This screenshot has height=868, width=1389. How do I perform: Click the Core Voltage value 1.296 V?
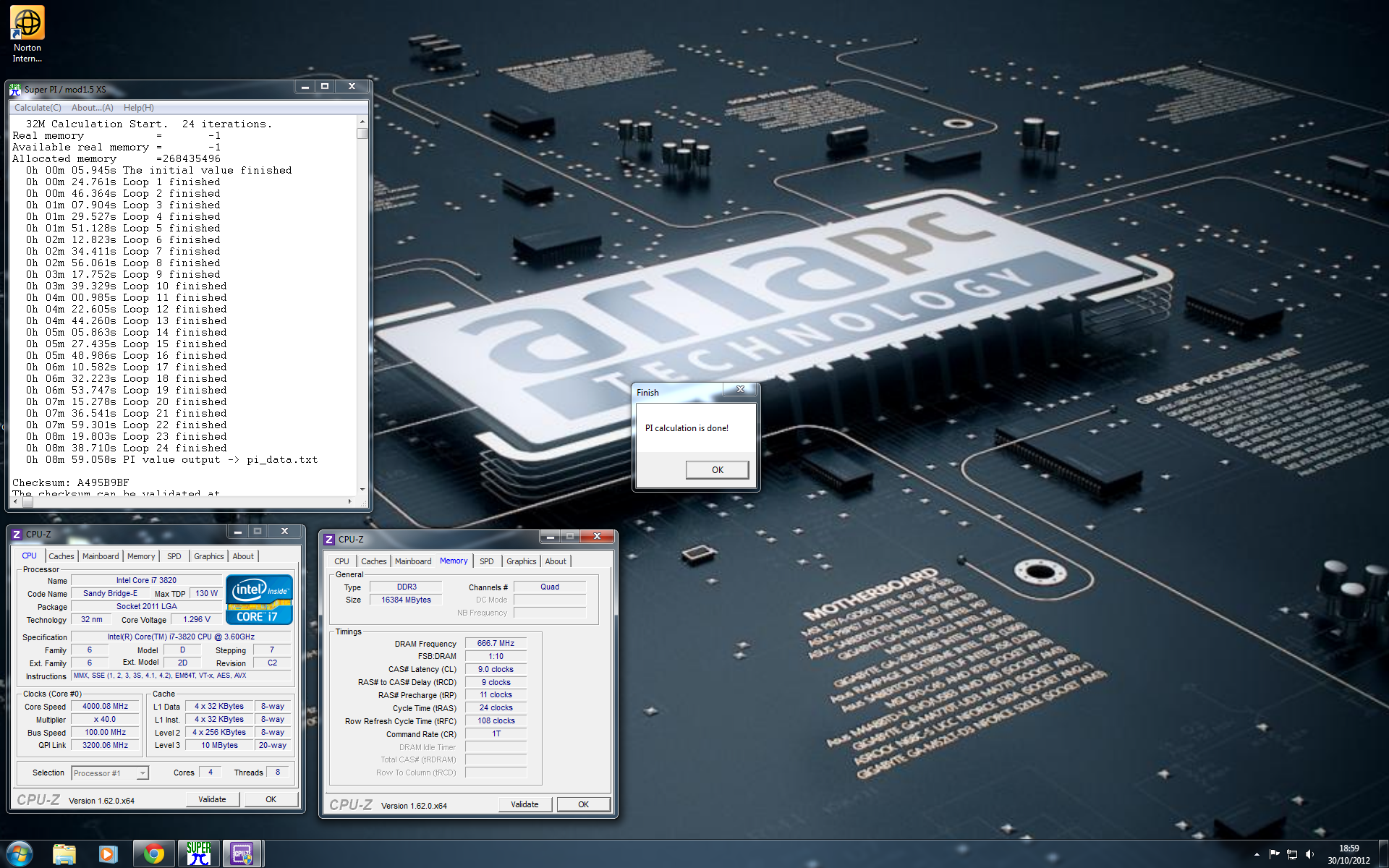(197, 620)
